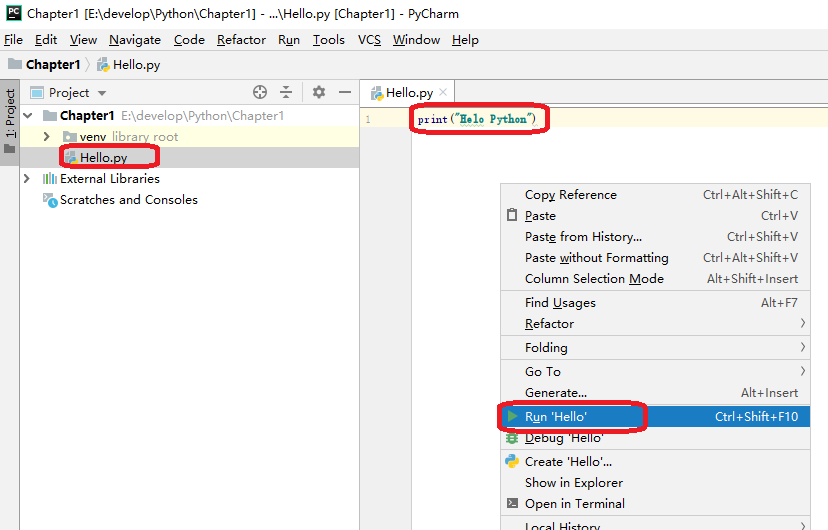Image resolution: width=828 pixels, height=530 pixels.
Task: Click the PyCharm application logo icon
Action: click(14, 13)
